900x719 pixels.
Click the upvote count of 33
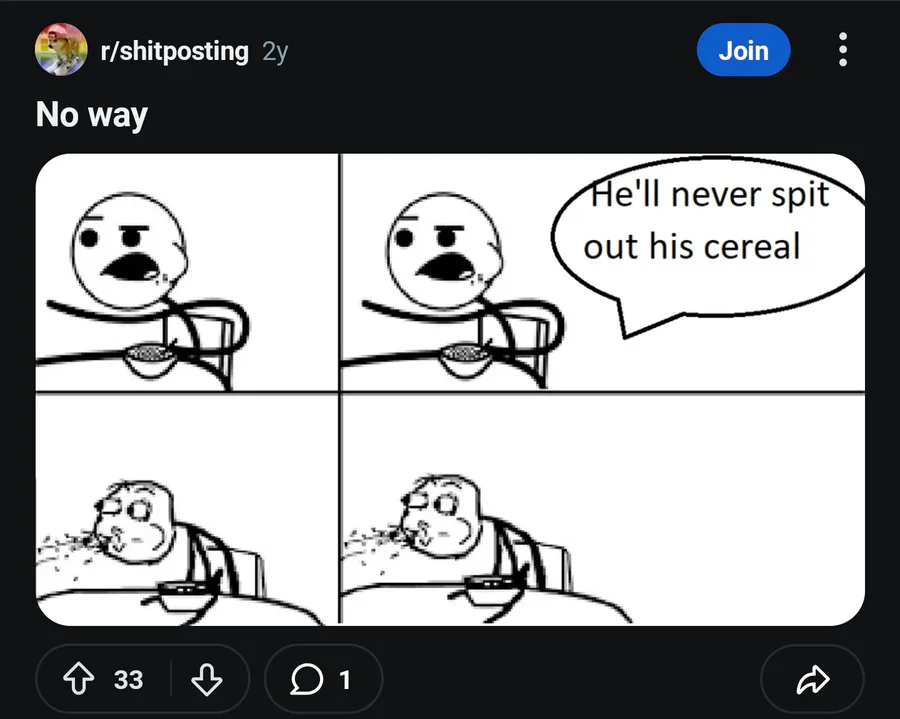click(128, 680)
